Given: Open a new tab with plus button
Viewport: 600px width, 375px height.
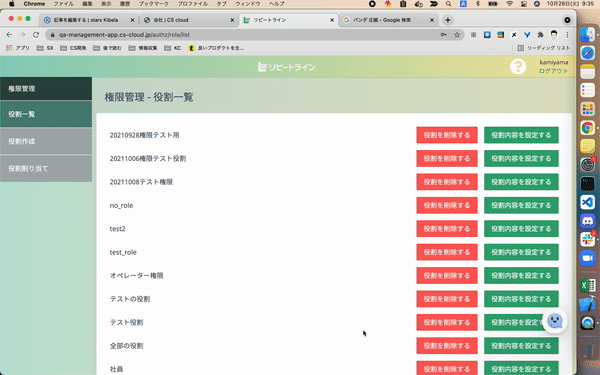Looking at the screenshot, I should coord(448,20).
